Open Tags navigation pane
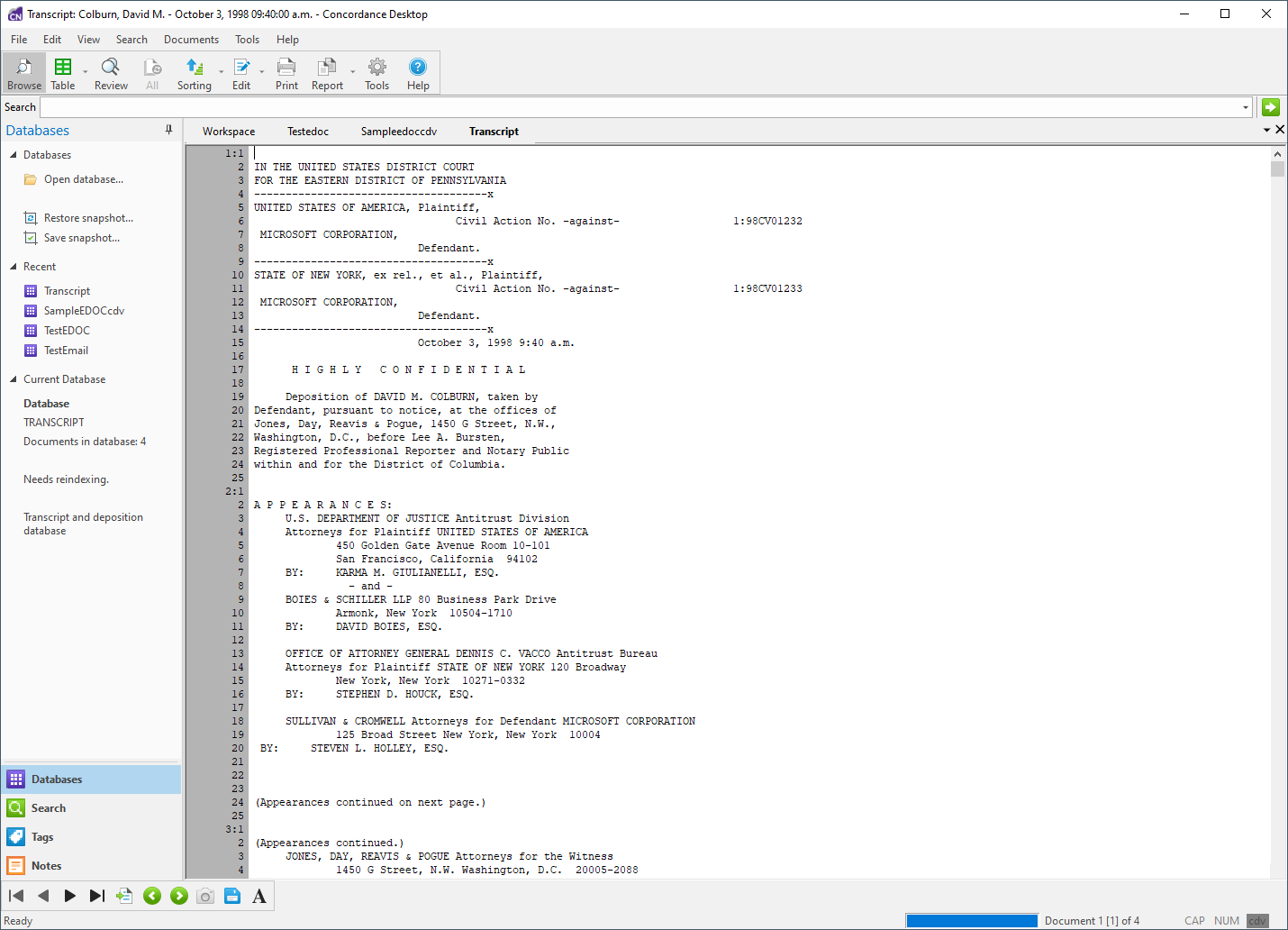Image resolution: width=1288 pixels, height=930 pixels. (91, 837)
